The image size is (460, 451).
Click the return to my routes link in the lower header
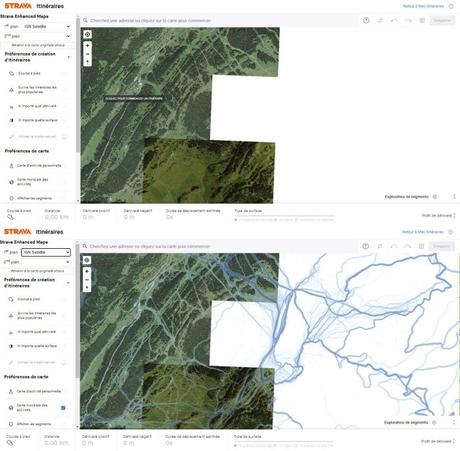(x=423, y=232)
